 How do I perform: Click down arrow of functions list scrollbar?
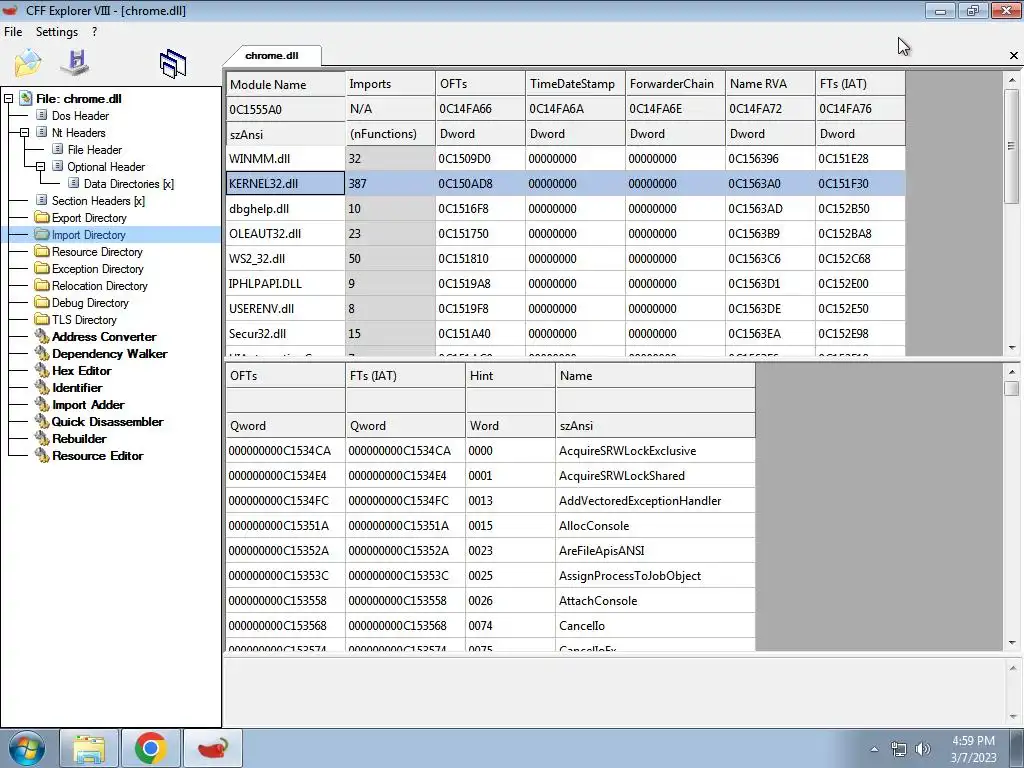[x=1012, y=643]
